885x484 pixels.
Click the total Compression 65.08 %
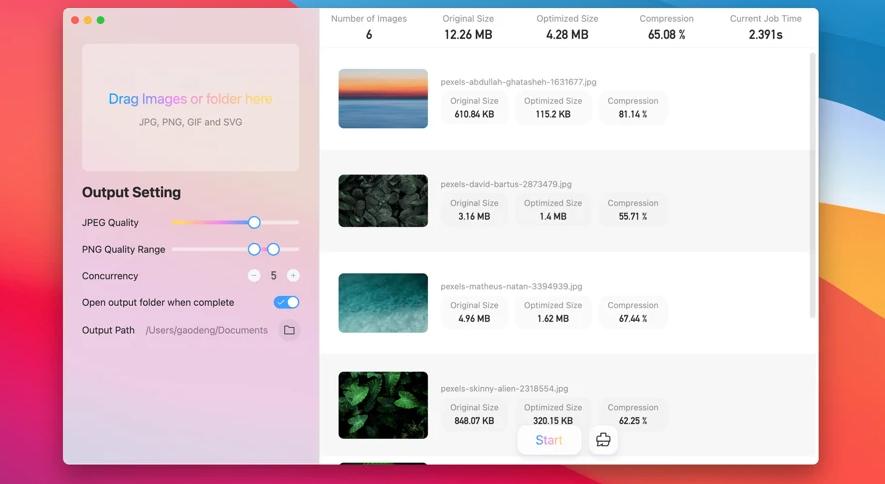coord(667,34)
